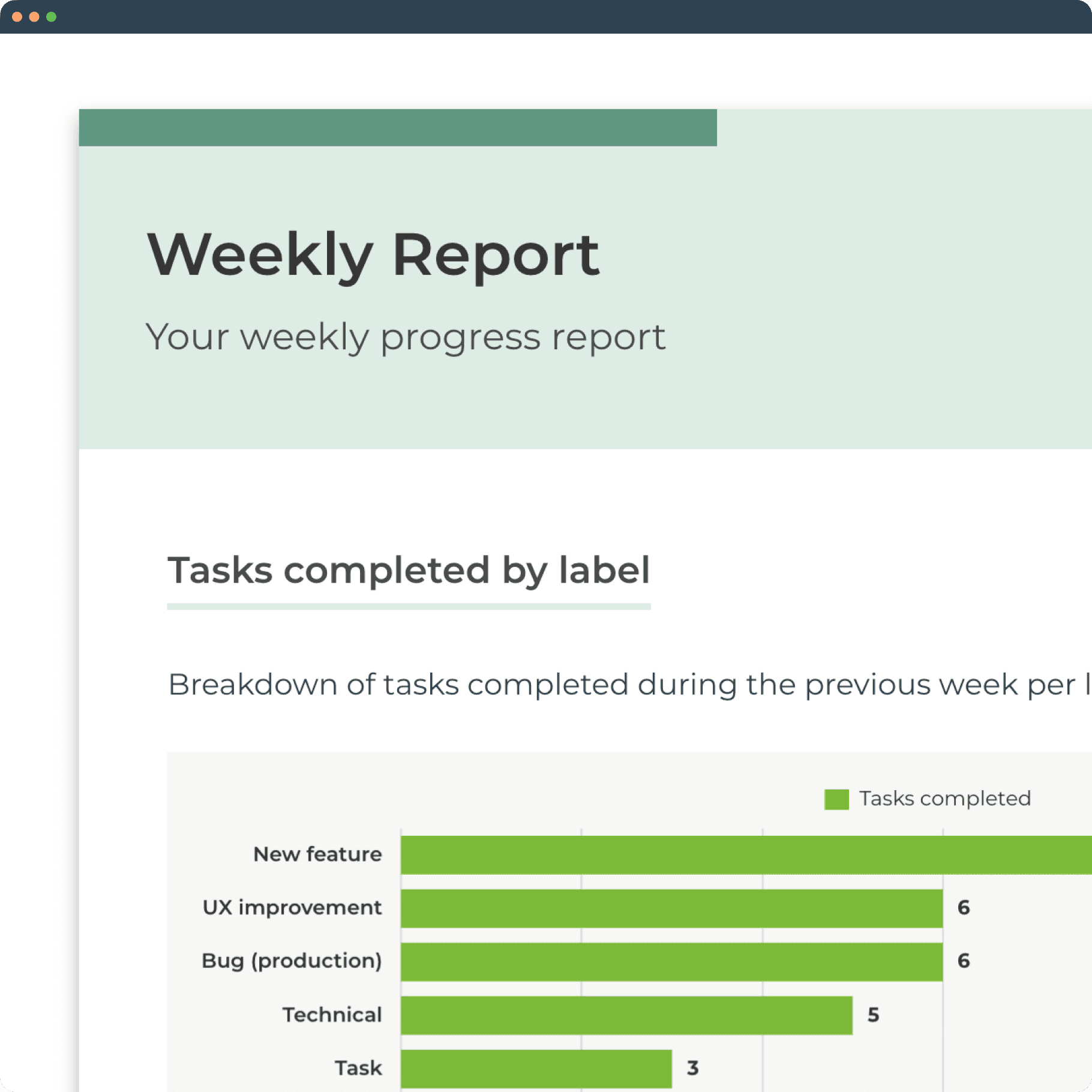Click the UX improvement axis label
Viewport: 1092px width, 1092px height.
292,908
